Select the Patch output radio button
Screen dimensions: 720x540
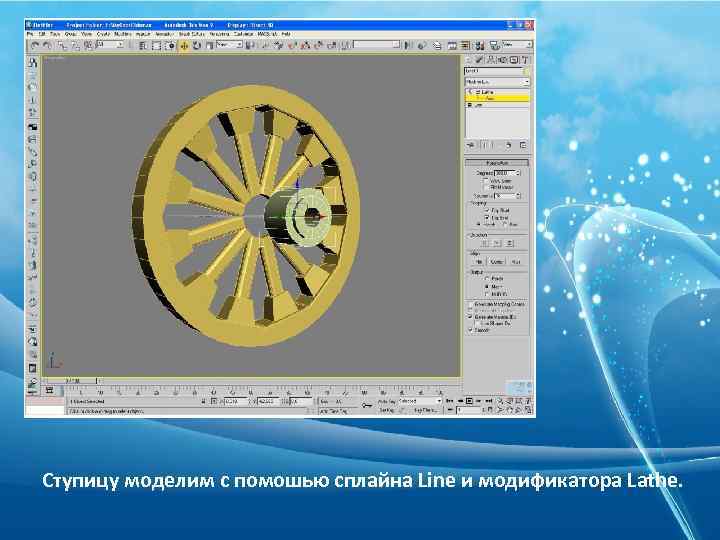(x=487, y=279)
